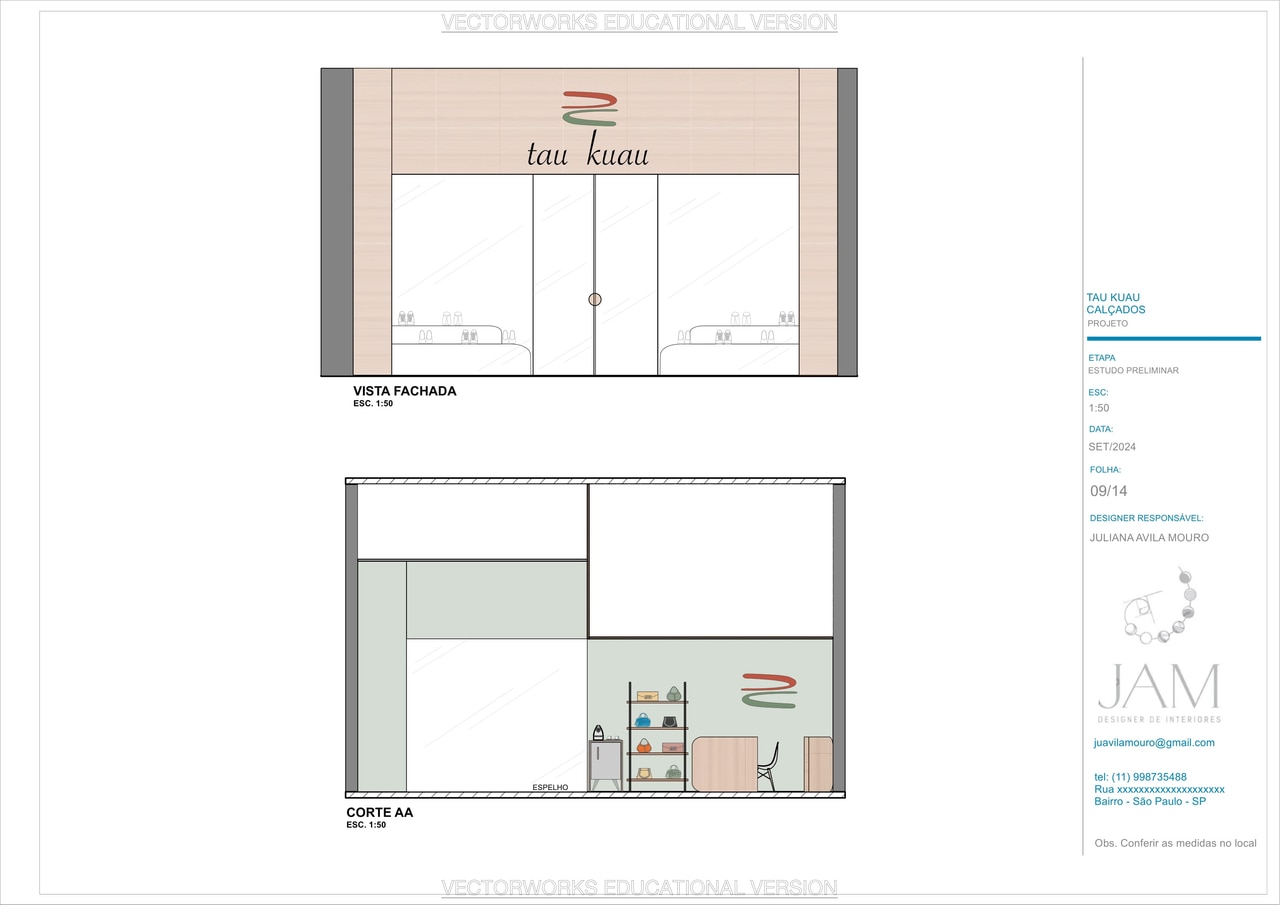Click the tel: (11) 998735488 phone line

(x=1140, y=777)
